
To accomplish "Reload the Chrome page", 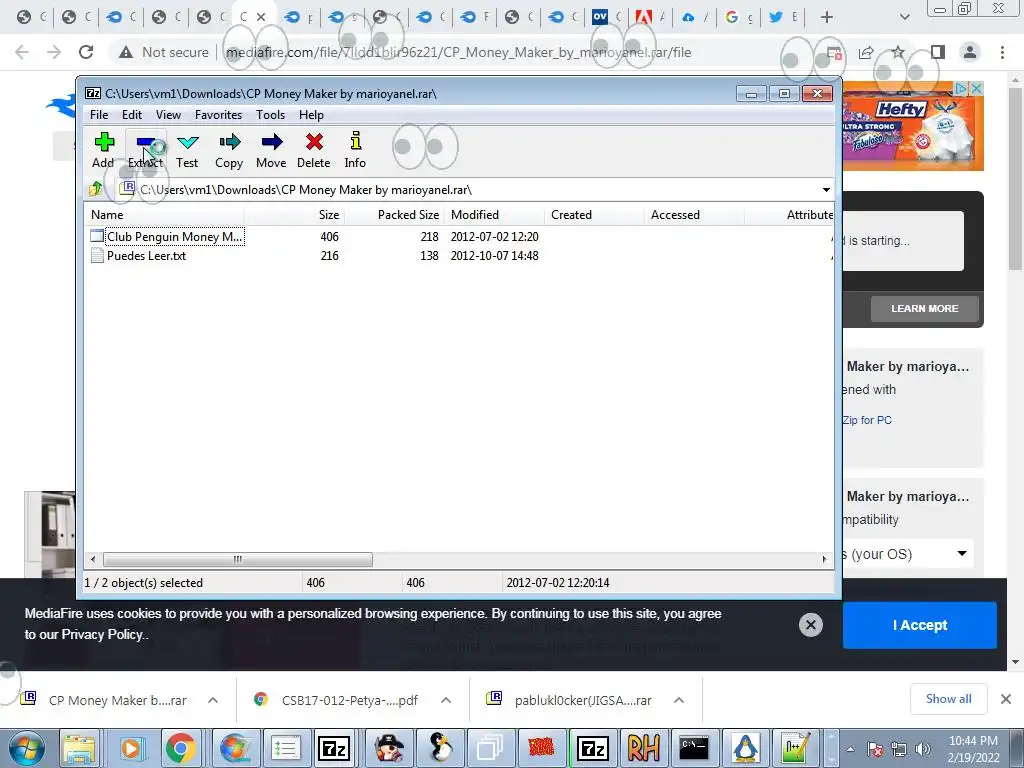I will [86, 52].
